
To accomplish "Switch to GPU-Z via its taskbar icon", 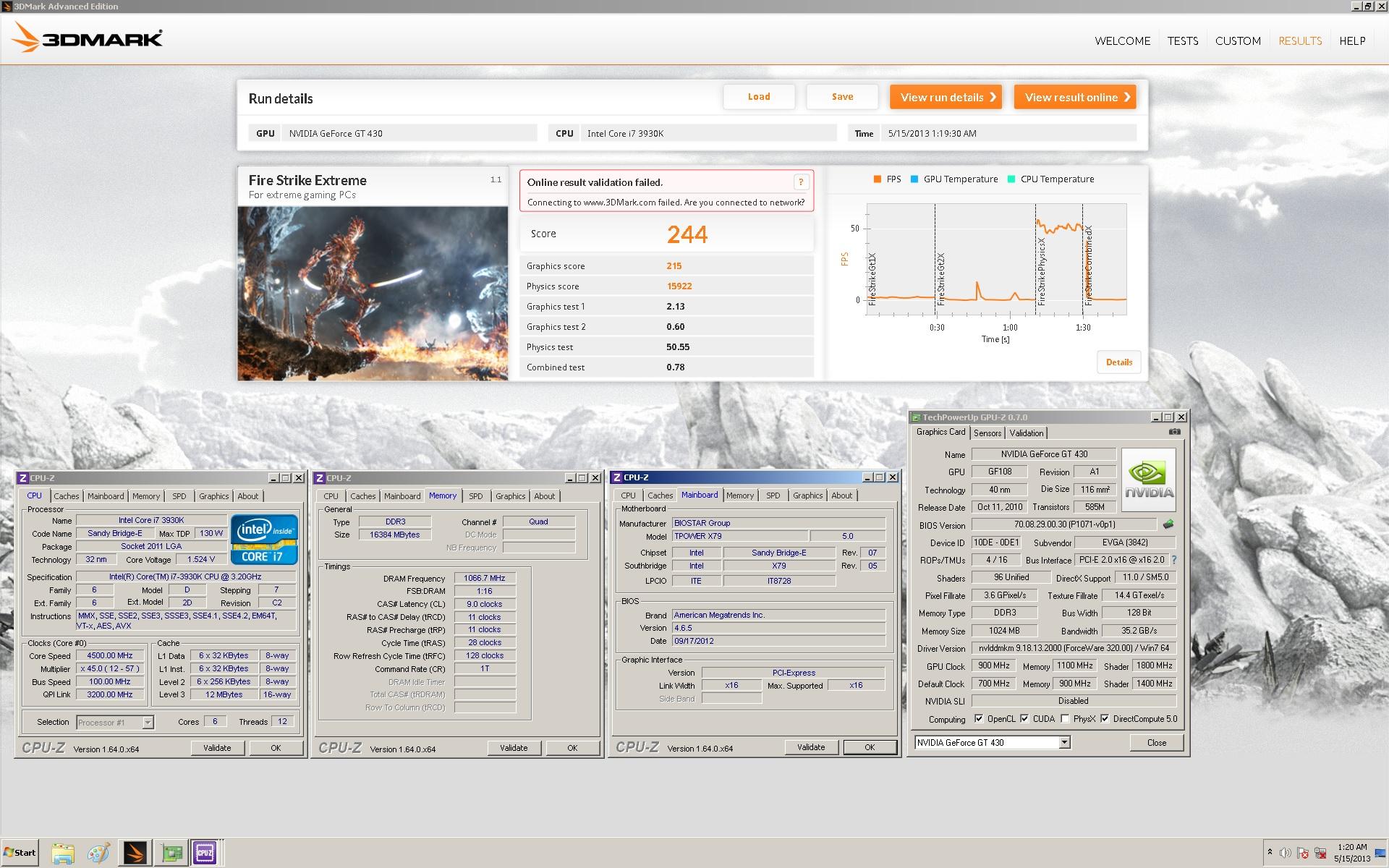I will (x=172, y=853).
